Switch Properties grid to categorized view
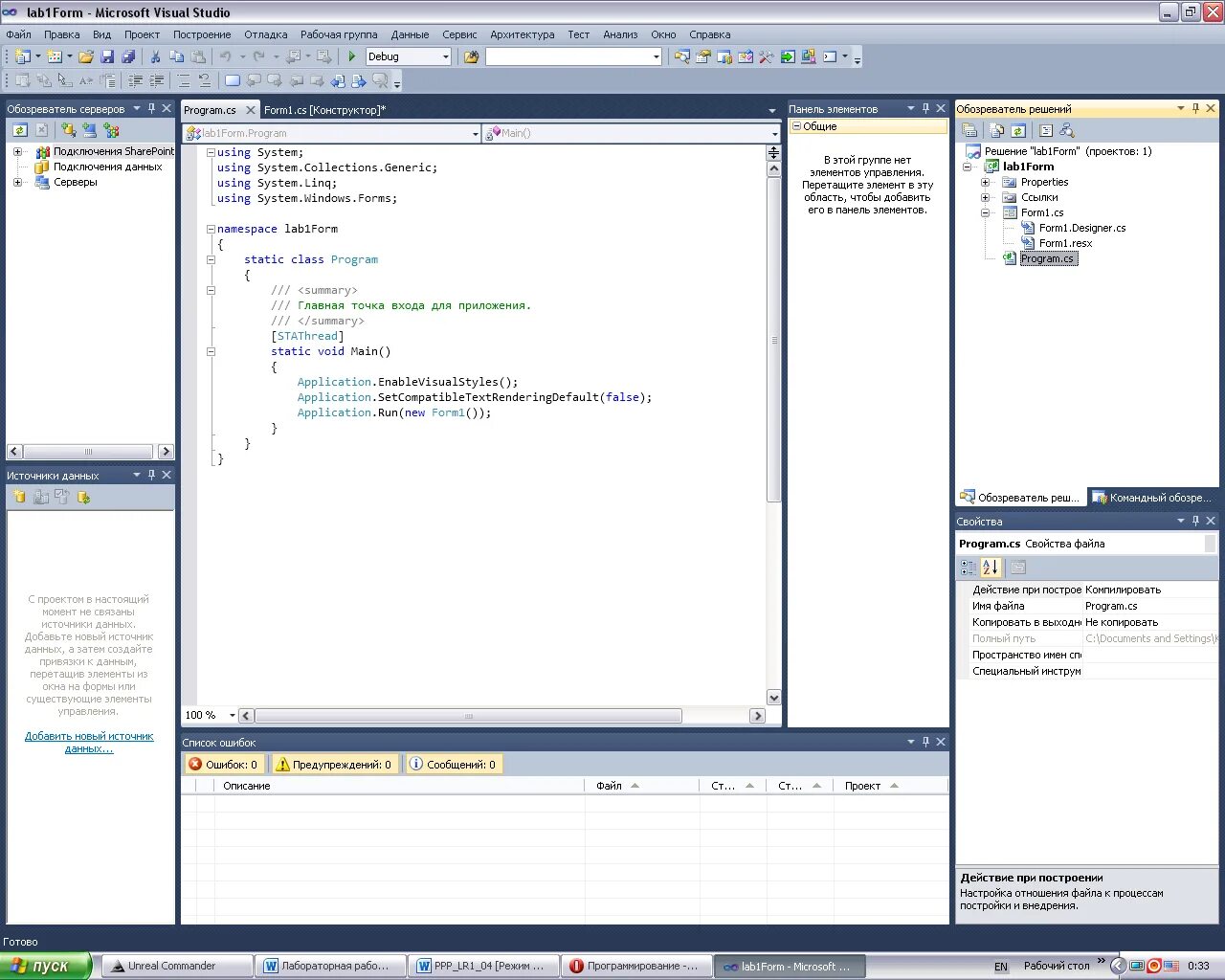 point(969,568)
